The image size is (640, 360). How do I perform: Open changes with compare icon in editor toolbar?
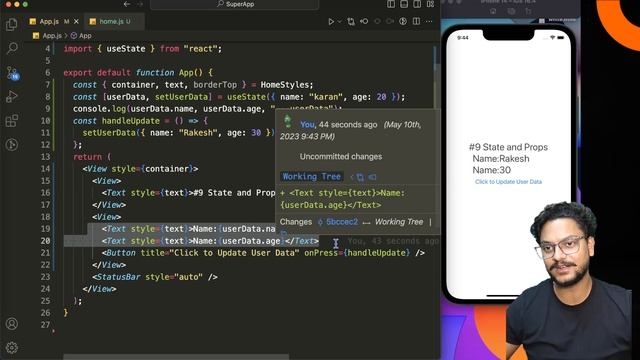tap(351, 22)
